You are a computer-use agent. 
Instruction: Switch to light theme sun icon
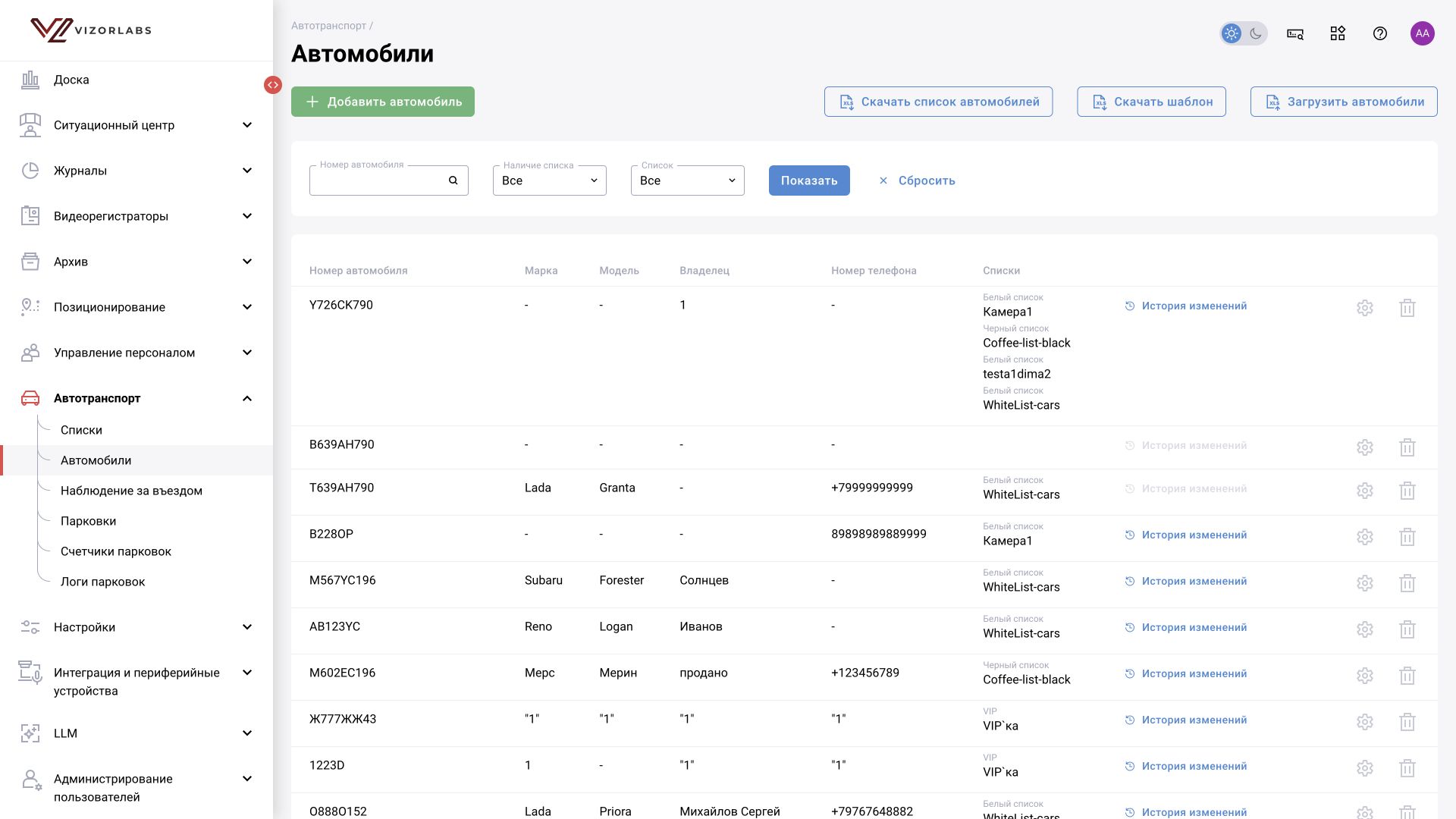pos(1232,33)
